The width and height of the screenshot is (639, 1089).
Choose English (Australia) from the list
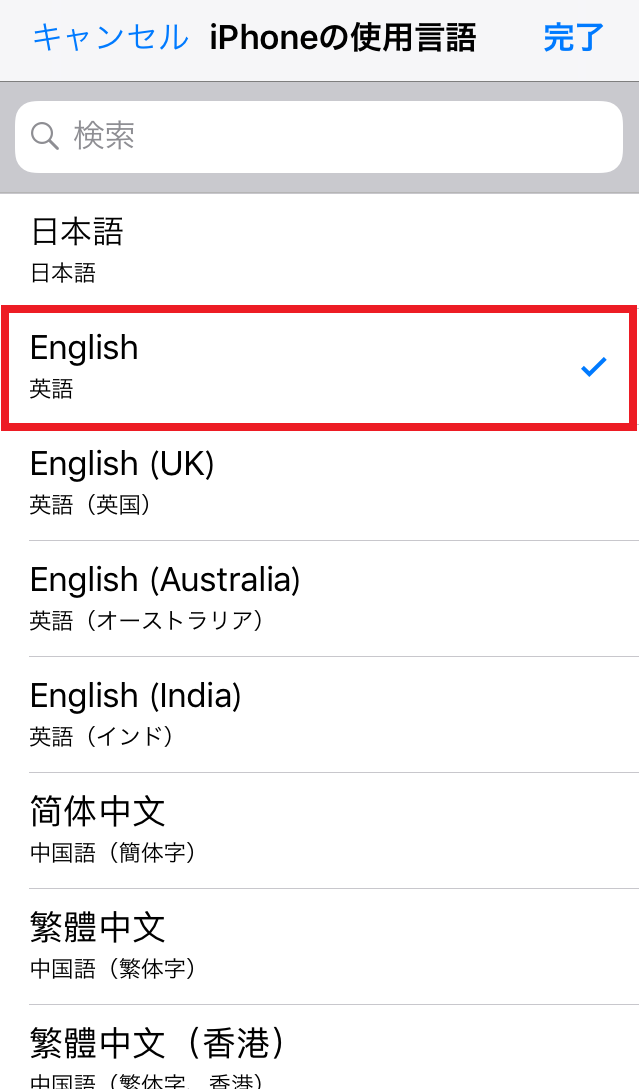(320, 599)
